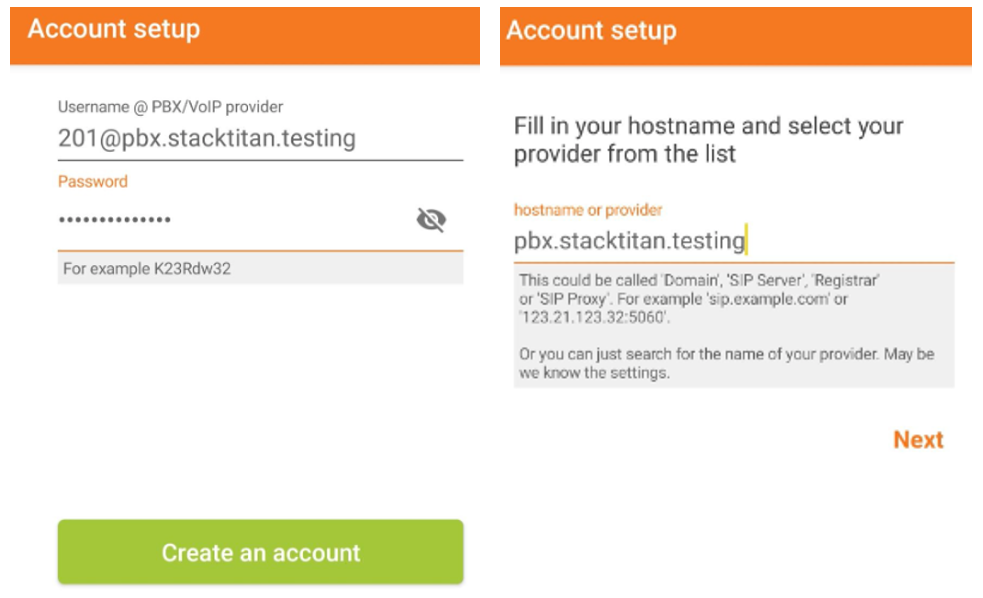Click 'pbx' at the start of hostname text

pyautogui.click(x=534, y=241)
